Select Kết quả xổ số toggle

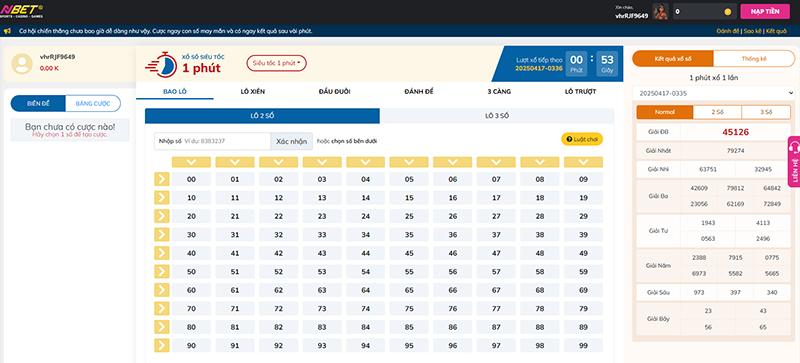pyautogui.click(x=673, y=59)
